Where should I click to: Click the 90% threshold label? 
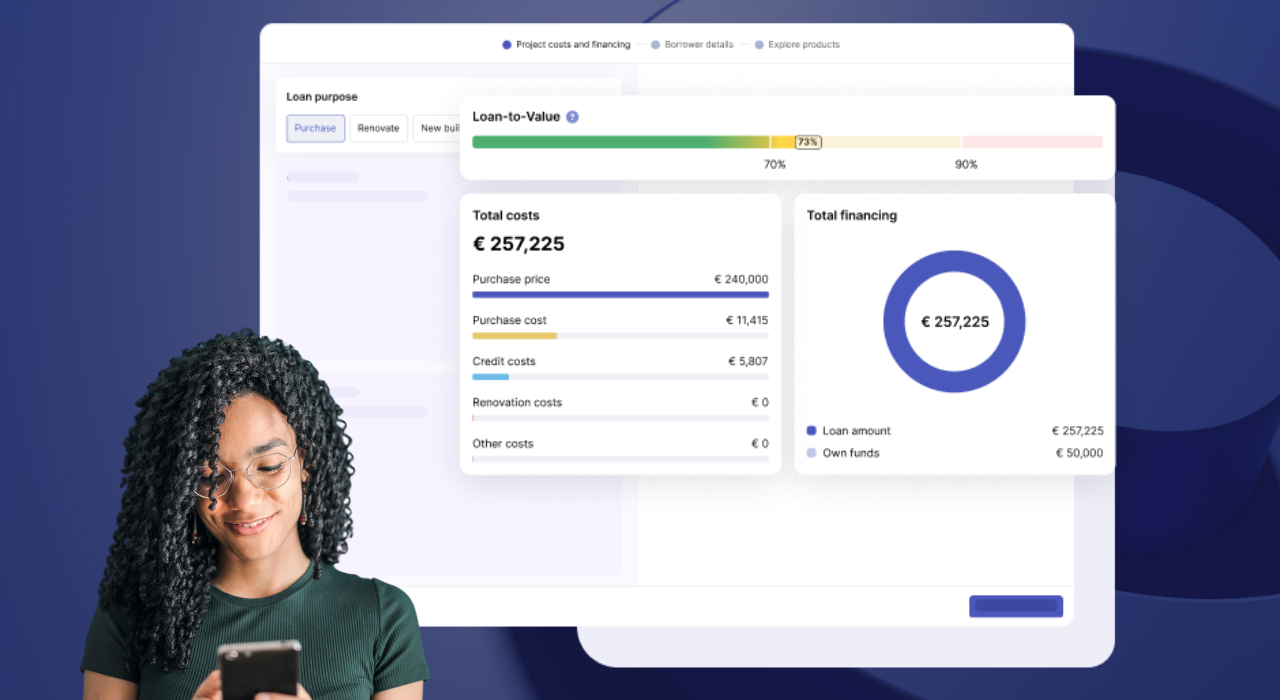966,164
